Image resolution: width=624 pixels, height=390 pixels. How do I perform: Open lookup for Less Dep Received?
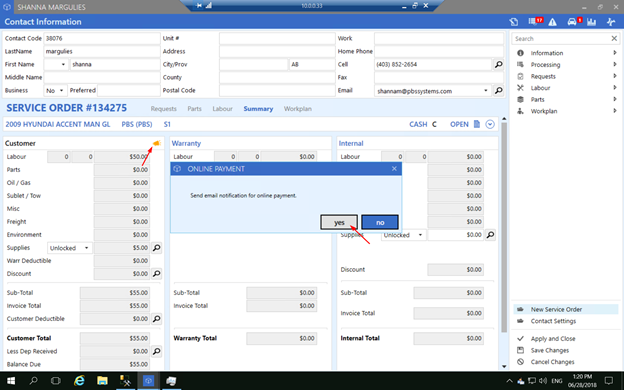tap(157, 351)
